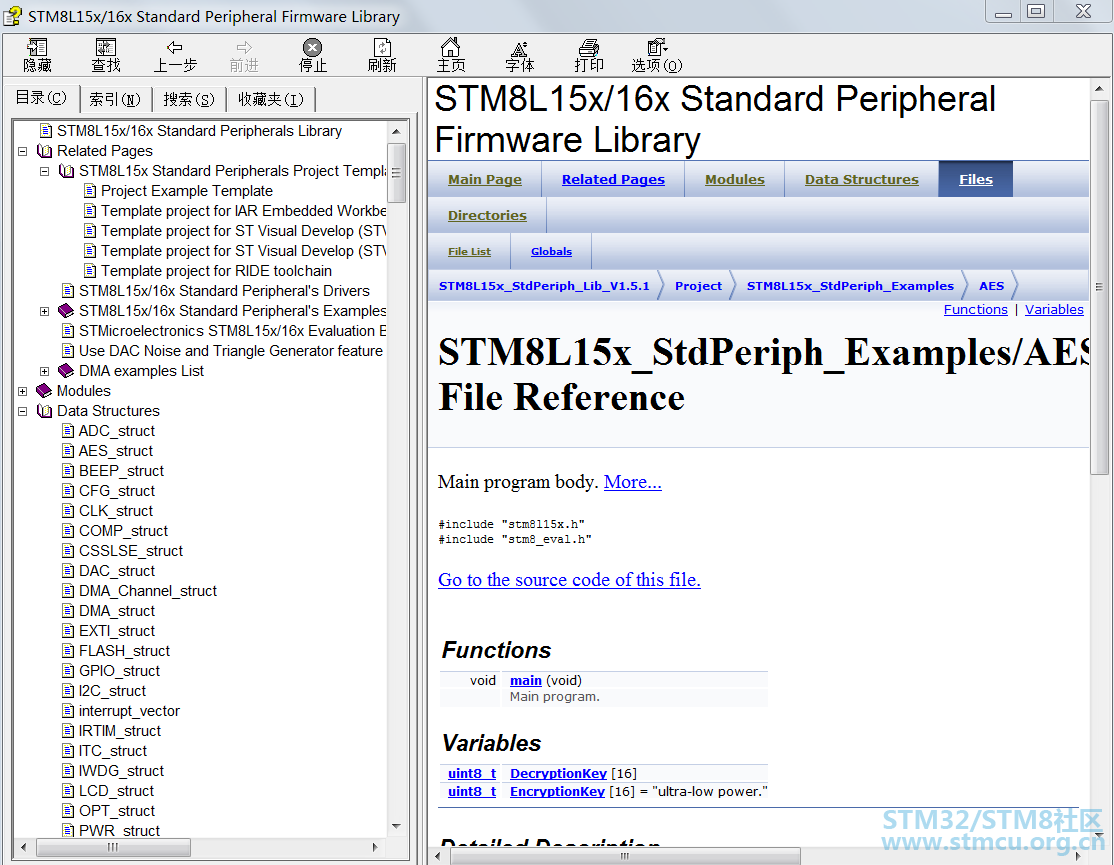Click the Functions summary link
Screen dimensions: 1114x865
[x=975, y=310]
